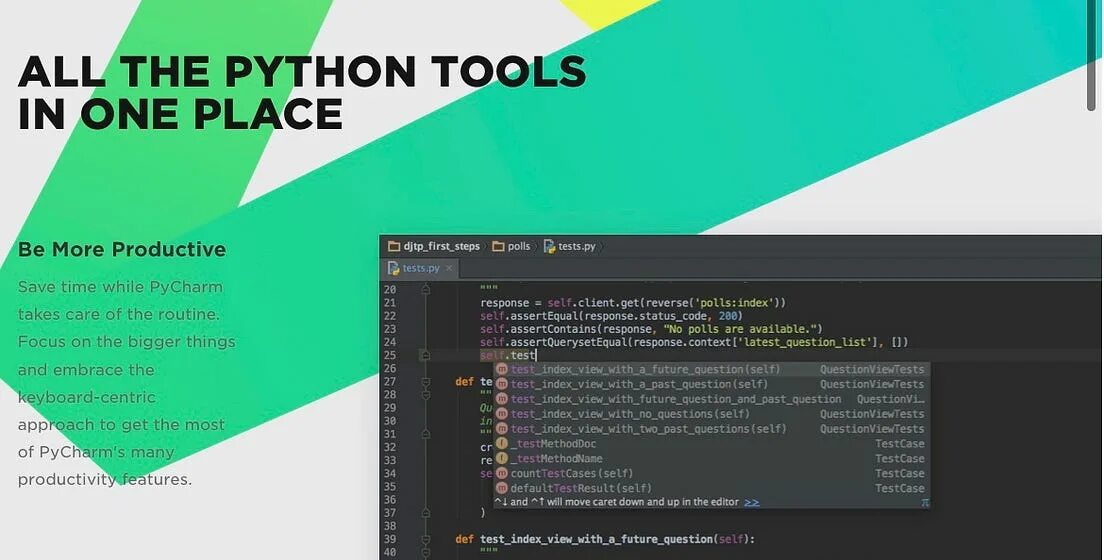Viewport: 1104px width, 560px height.
Task: Click the pi icon in completion popup footer
Action: [925, 502]
